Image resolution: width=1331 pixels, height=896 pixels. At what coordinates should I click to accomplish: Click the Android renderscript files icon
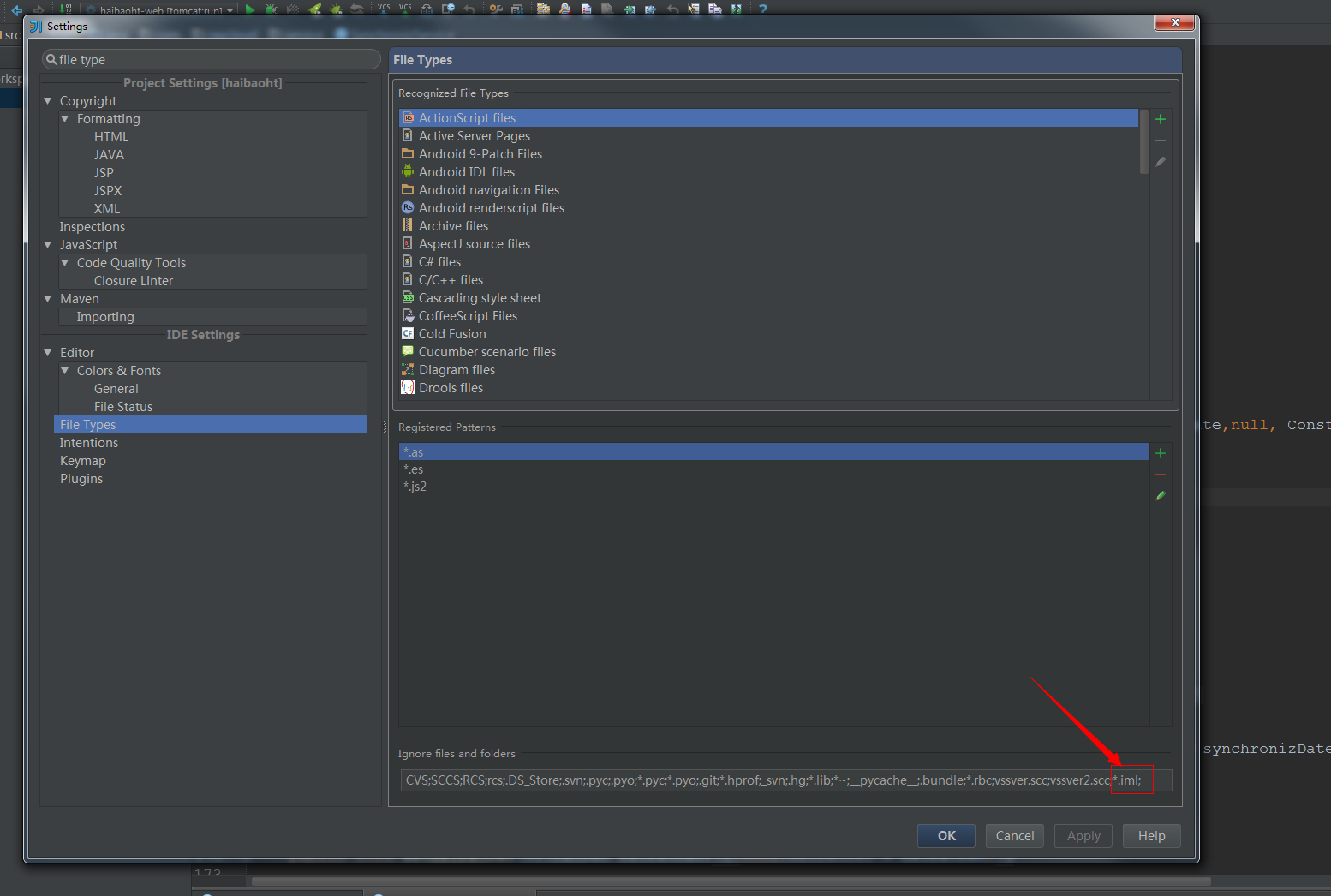pos(409,208)
